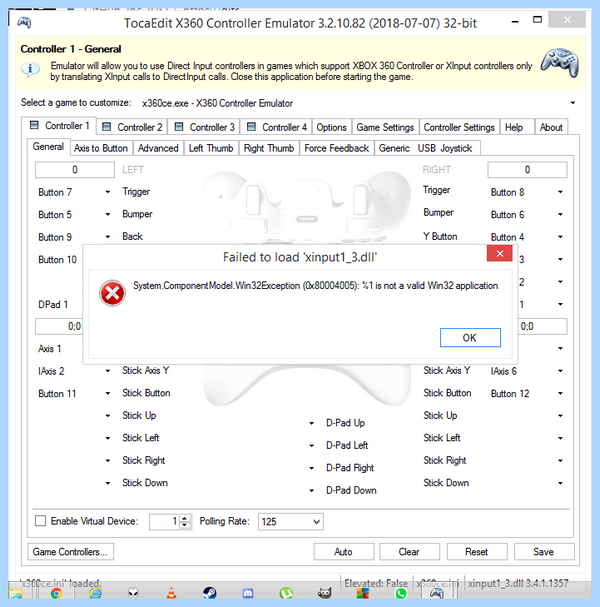
Task: Click 'xinput1_3.dll 3.4.1.1357' in status bar
Action: [518, 583]
